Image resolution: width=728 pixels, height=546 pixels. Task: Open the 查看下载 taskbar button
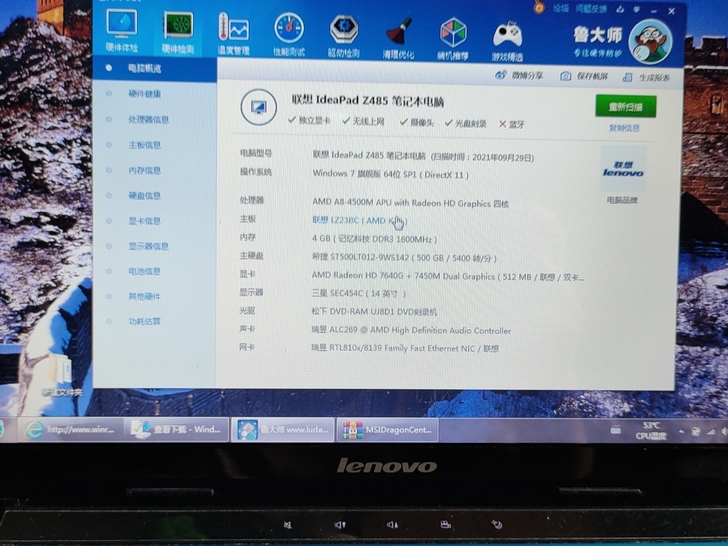point(177,429)
